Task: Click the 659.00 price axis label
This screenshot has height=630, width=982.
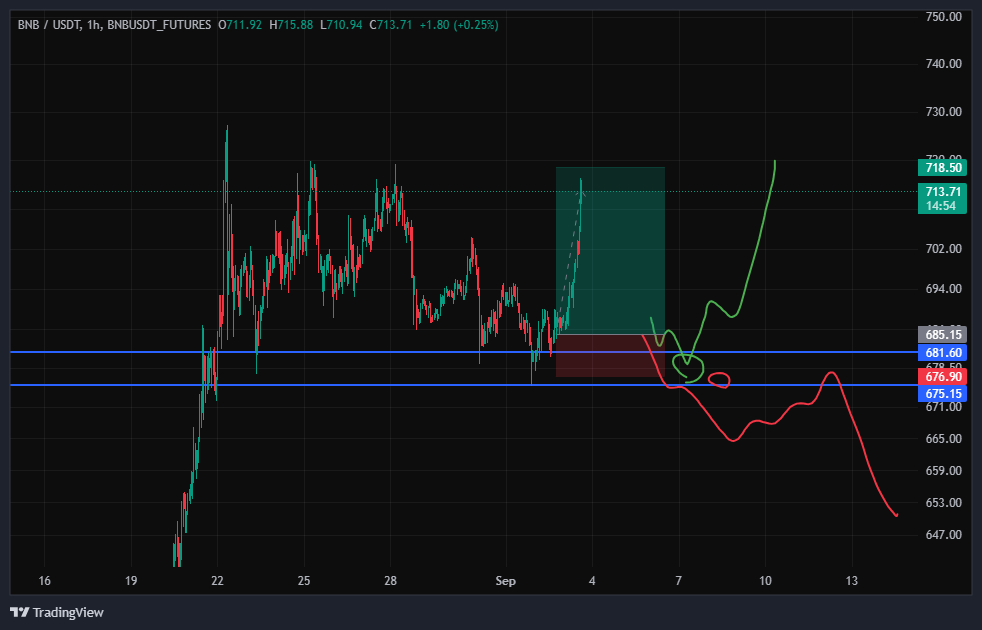Action: click(944, 470)
